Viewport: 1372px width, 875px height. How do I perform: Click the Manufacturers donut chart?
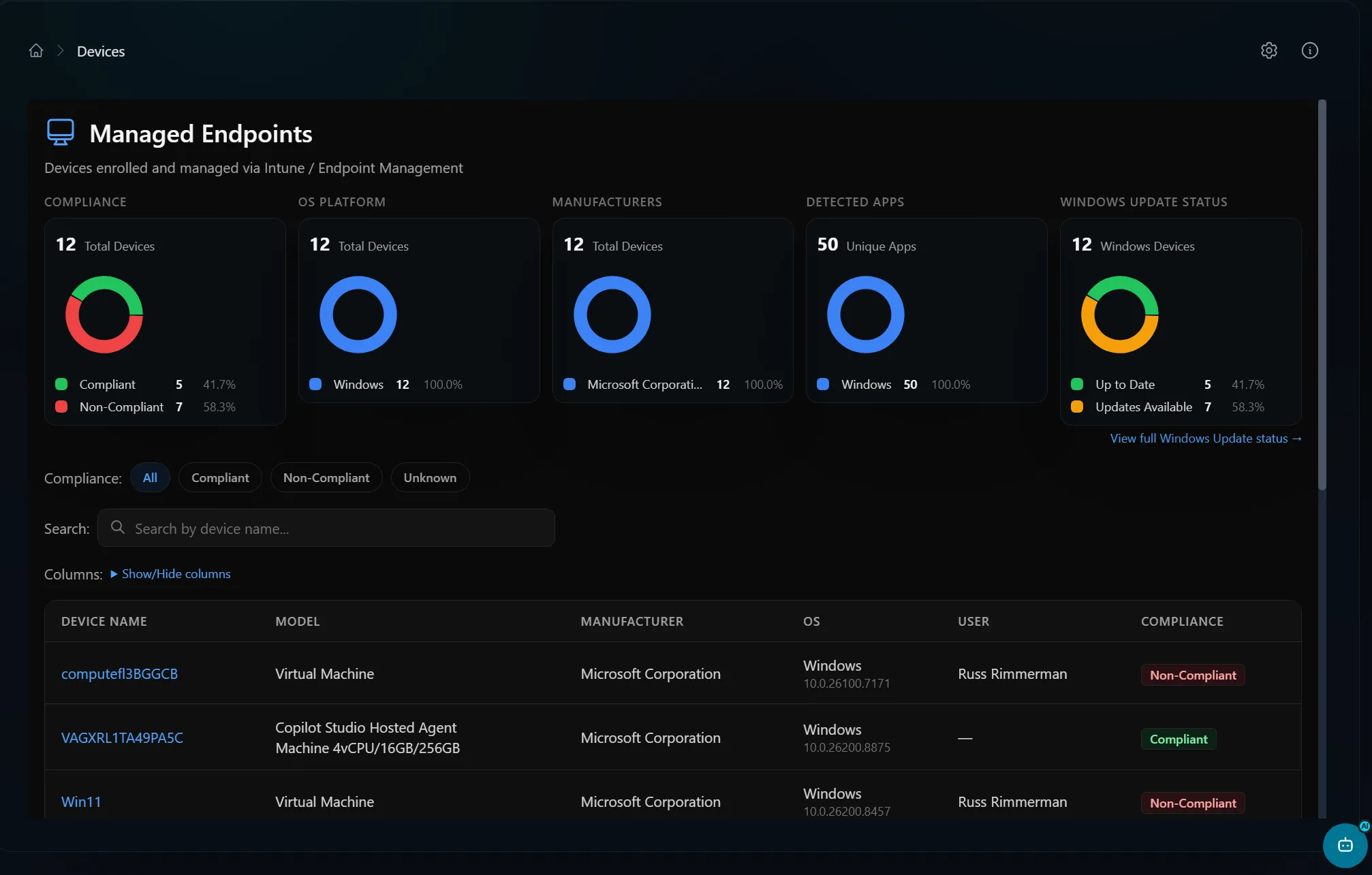tap(612, 315)
